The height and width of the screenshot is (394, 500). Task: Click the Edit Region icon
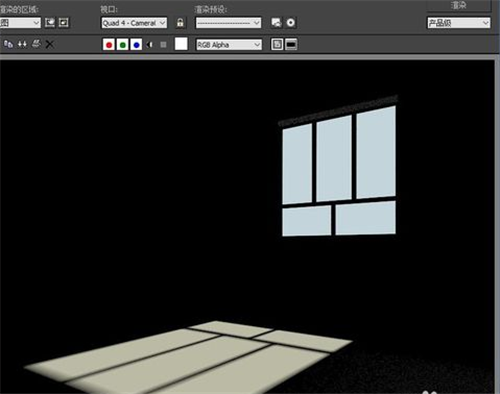pyautogui.click(x=50, y=23)
